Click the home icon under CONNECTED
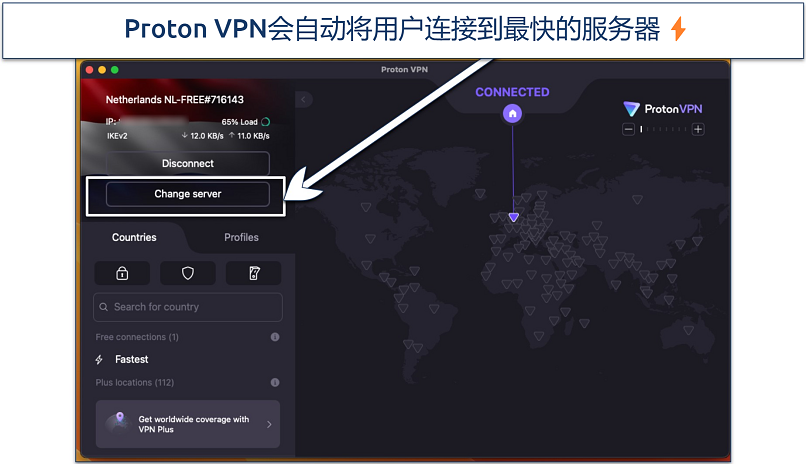This screenshot has width=806, height=464. click(x=512, y=114)
